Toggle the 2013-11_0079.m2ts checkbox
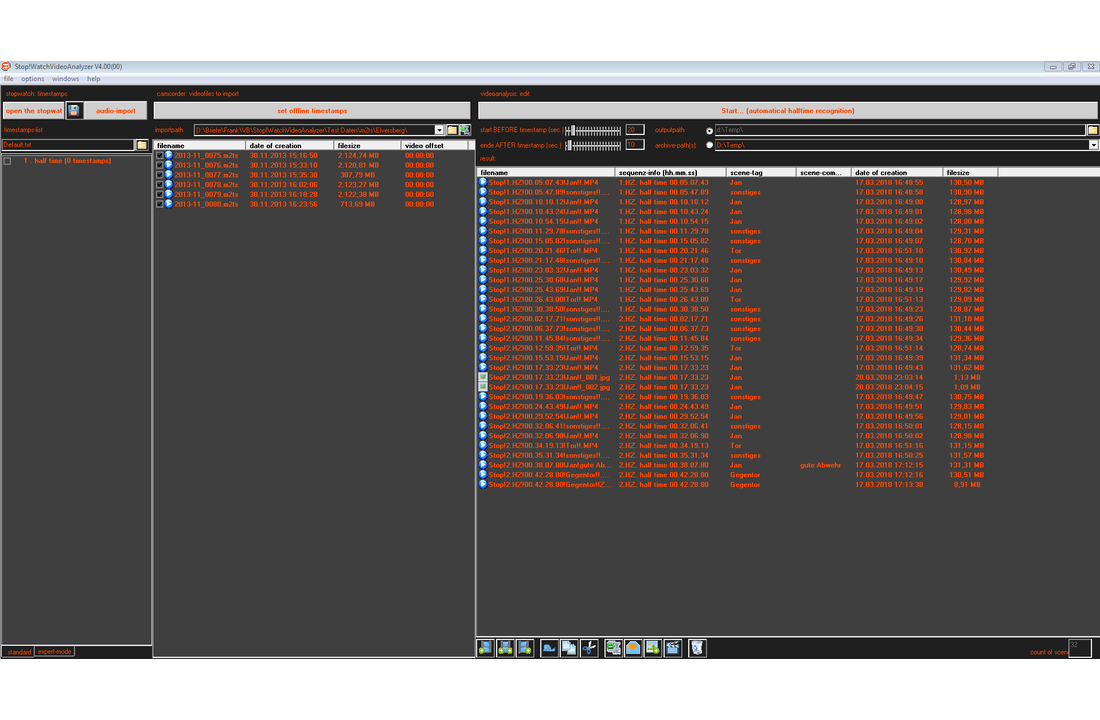 (159, 195)
